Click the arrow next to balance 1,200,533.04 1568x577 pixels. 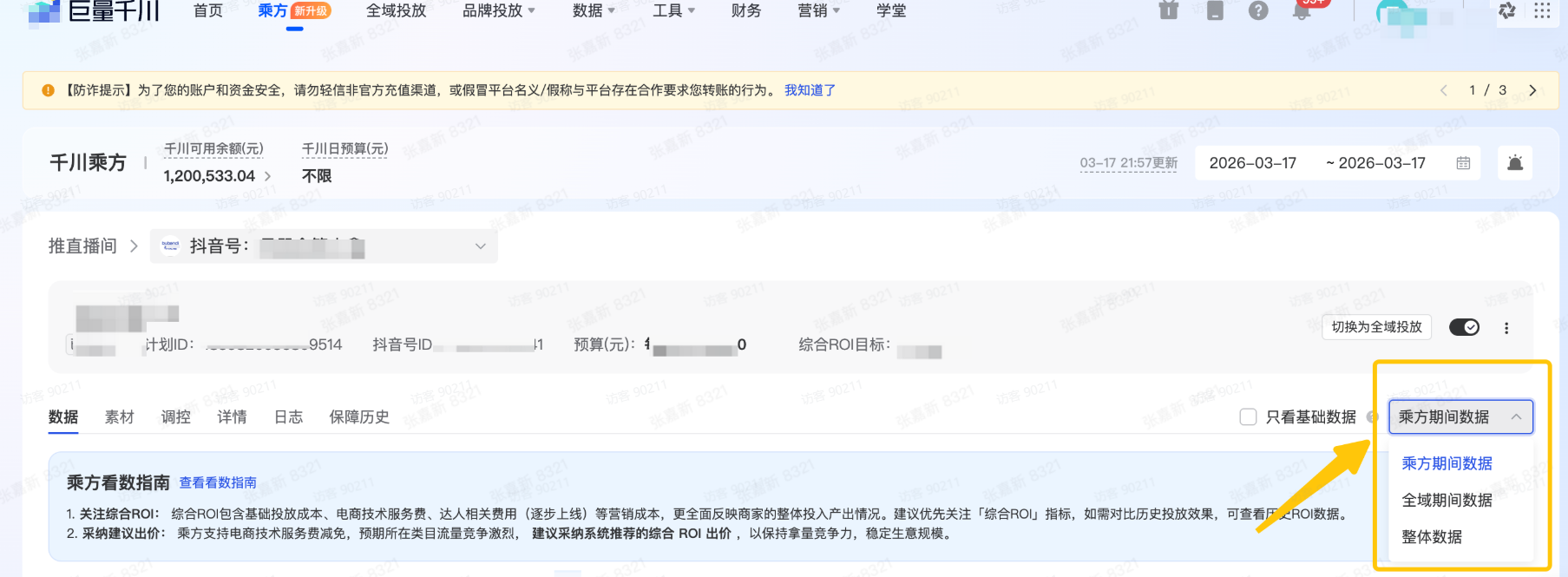267,176
